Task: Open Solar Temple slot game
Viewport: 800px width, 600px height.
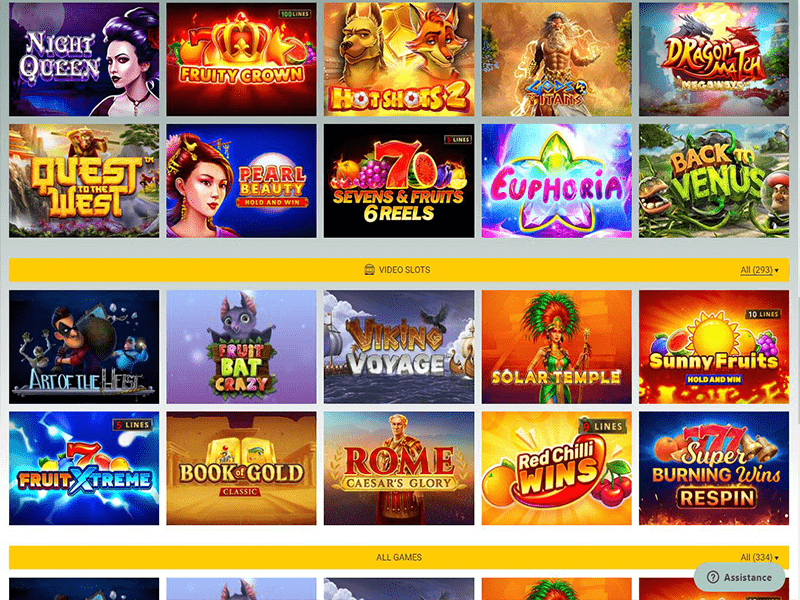Action: pos(557,347)
